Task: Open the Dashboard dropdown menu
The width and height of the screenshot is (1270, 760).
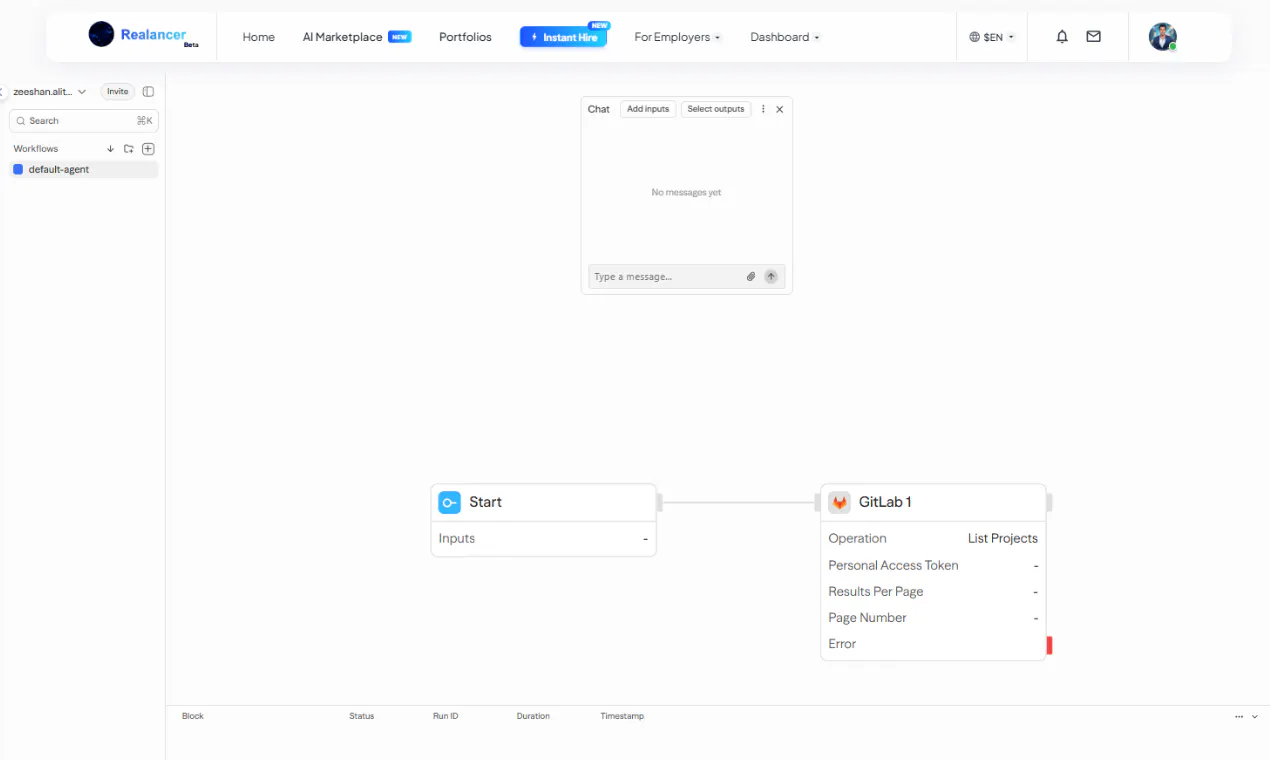Action: tap(785, 37)
